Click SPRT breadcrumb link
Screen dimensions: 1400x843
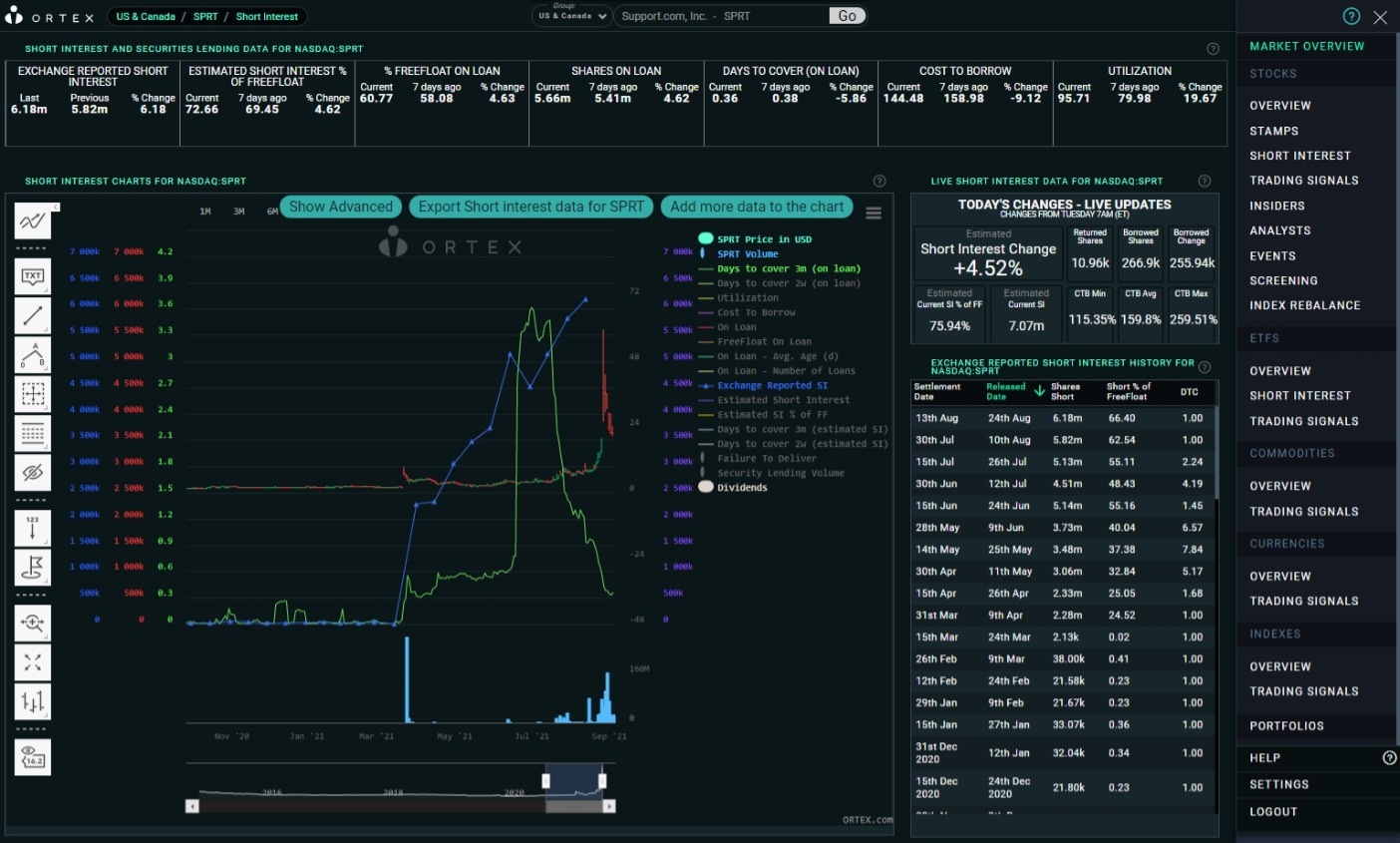(205, 17)
